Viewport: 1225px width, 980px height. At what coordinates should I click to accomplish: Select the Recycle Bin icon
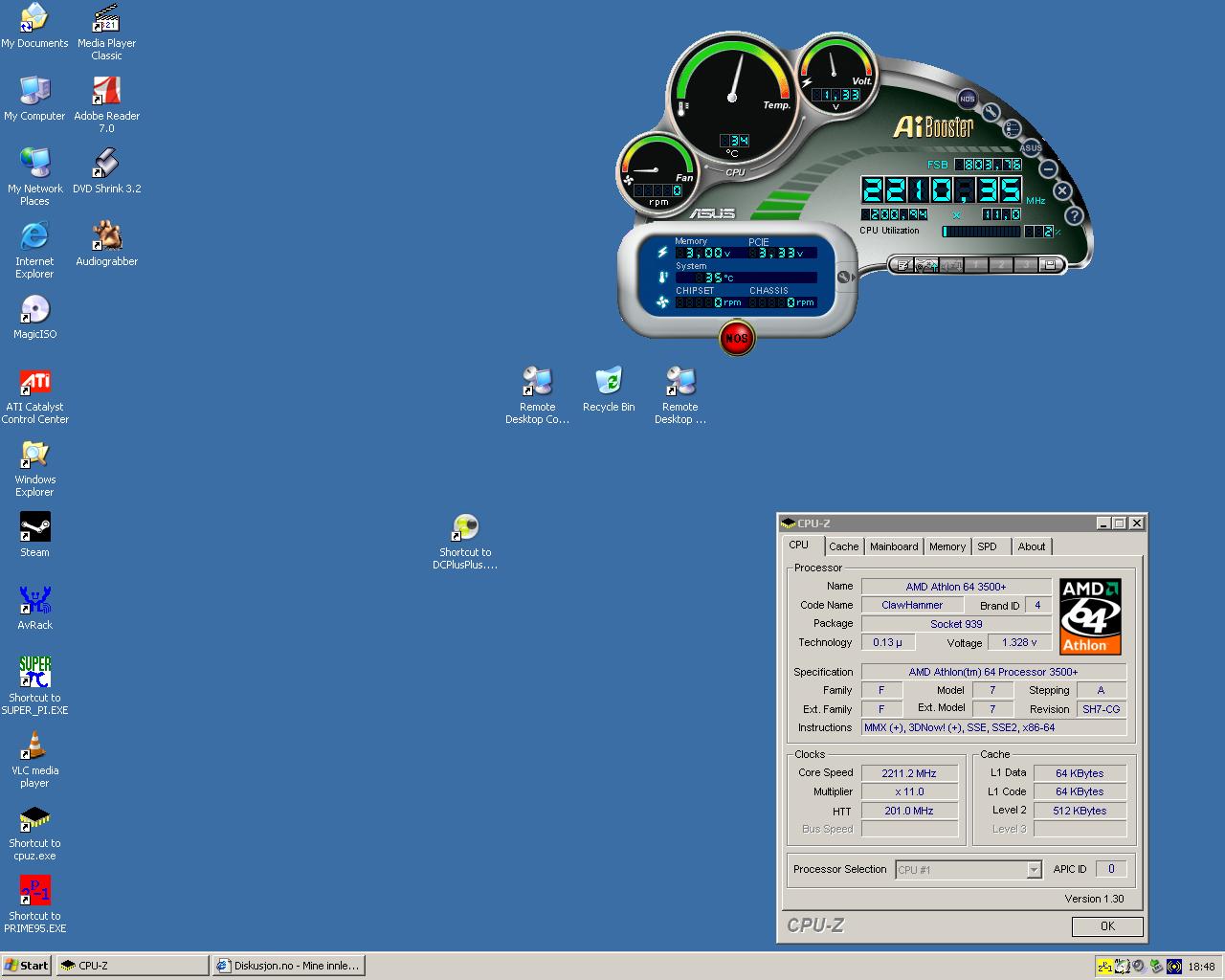[609, 390]
